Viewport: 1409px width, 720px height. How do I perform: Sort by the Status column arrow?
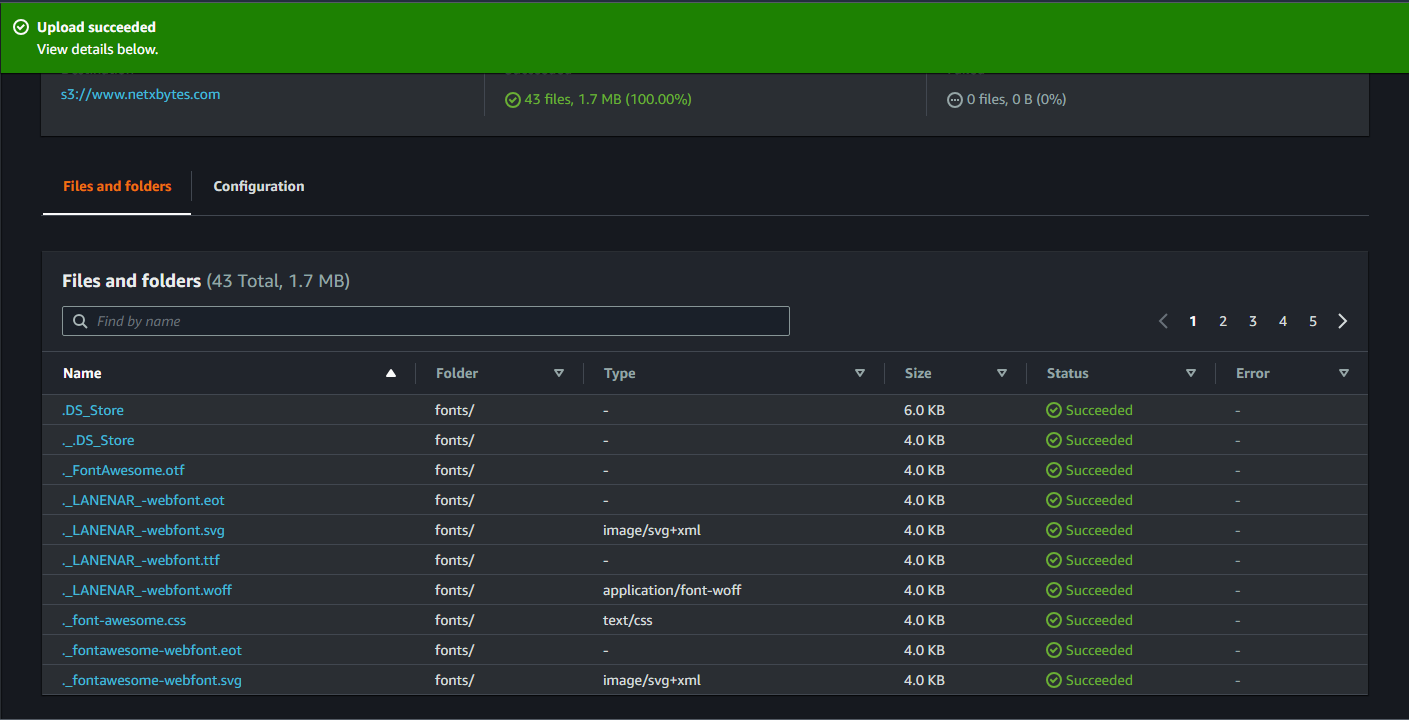1190,373
